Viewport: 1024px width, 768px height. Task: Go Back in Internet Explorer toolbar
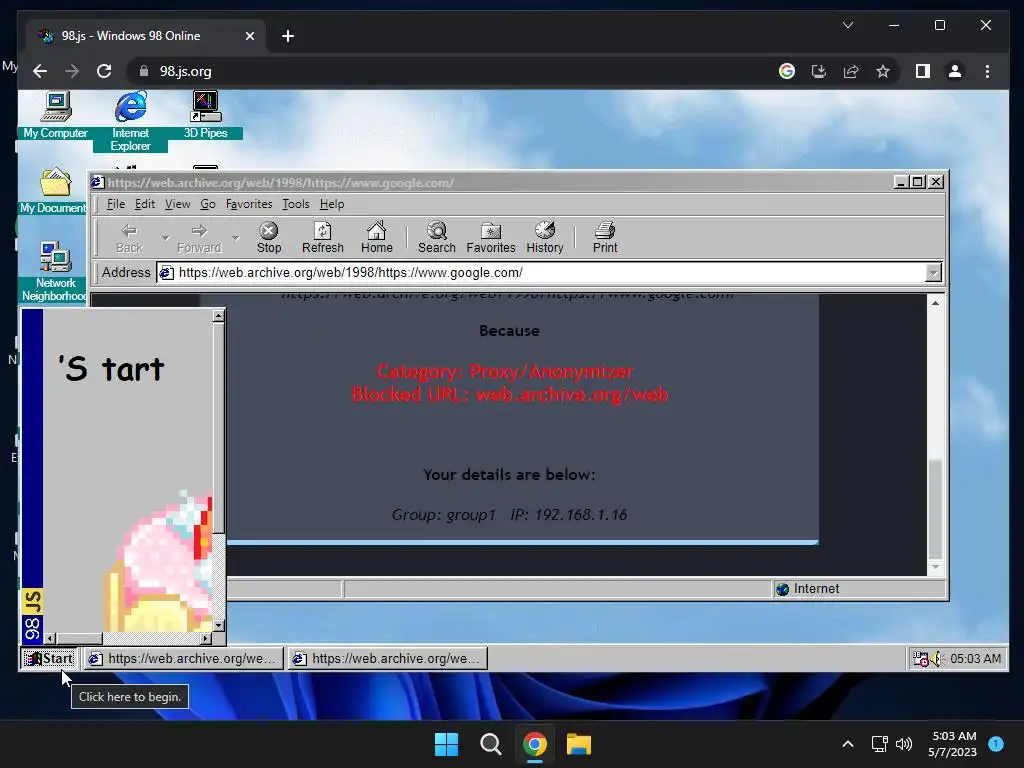pos(129,238)
